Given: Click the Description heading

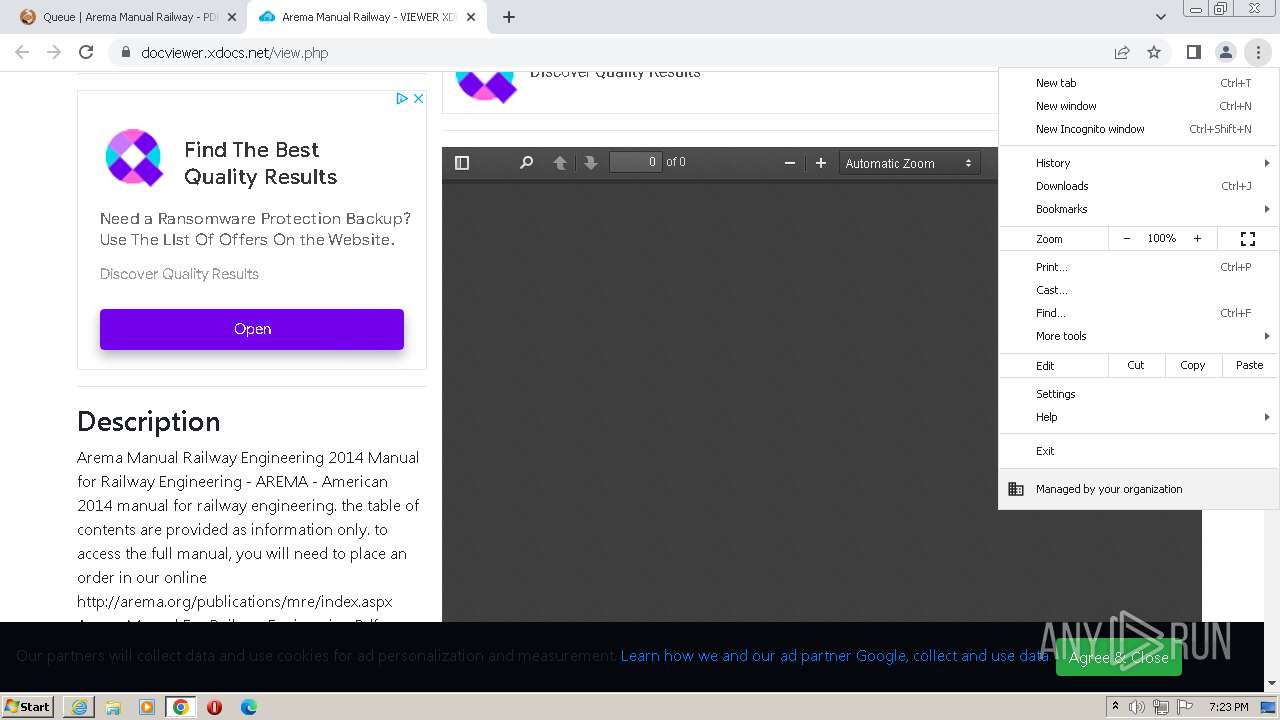Looking at the screenshot, I should pos(148,421).
